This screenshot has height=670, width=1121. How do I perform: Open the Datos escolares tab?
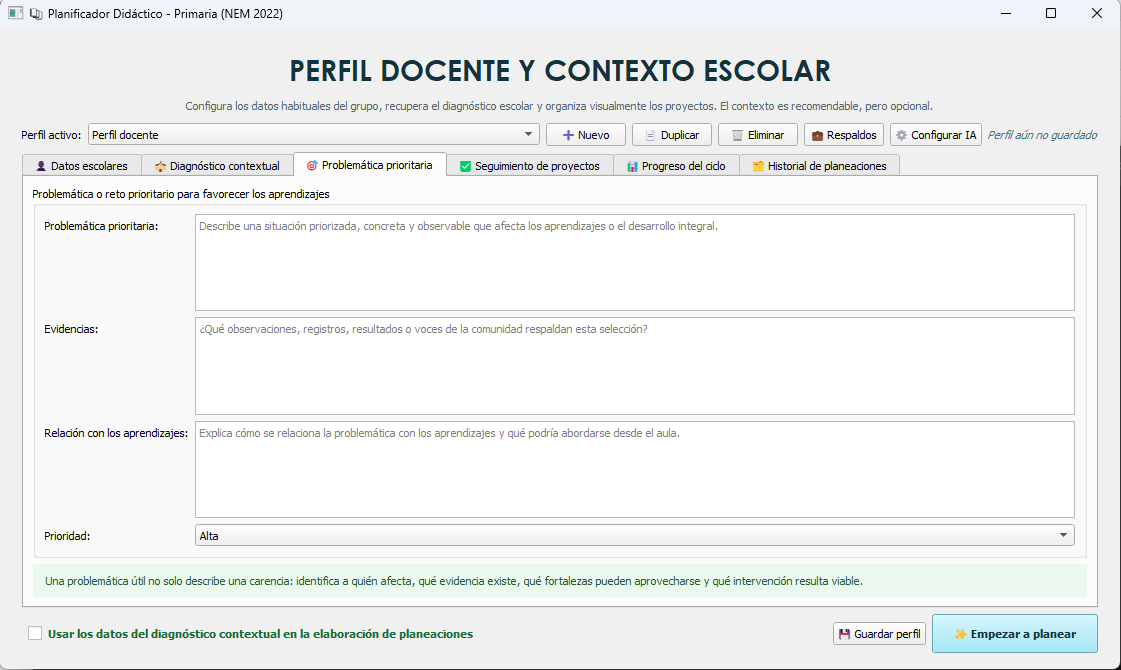[x=82, y=166]
